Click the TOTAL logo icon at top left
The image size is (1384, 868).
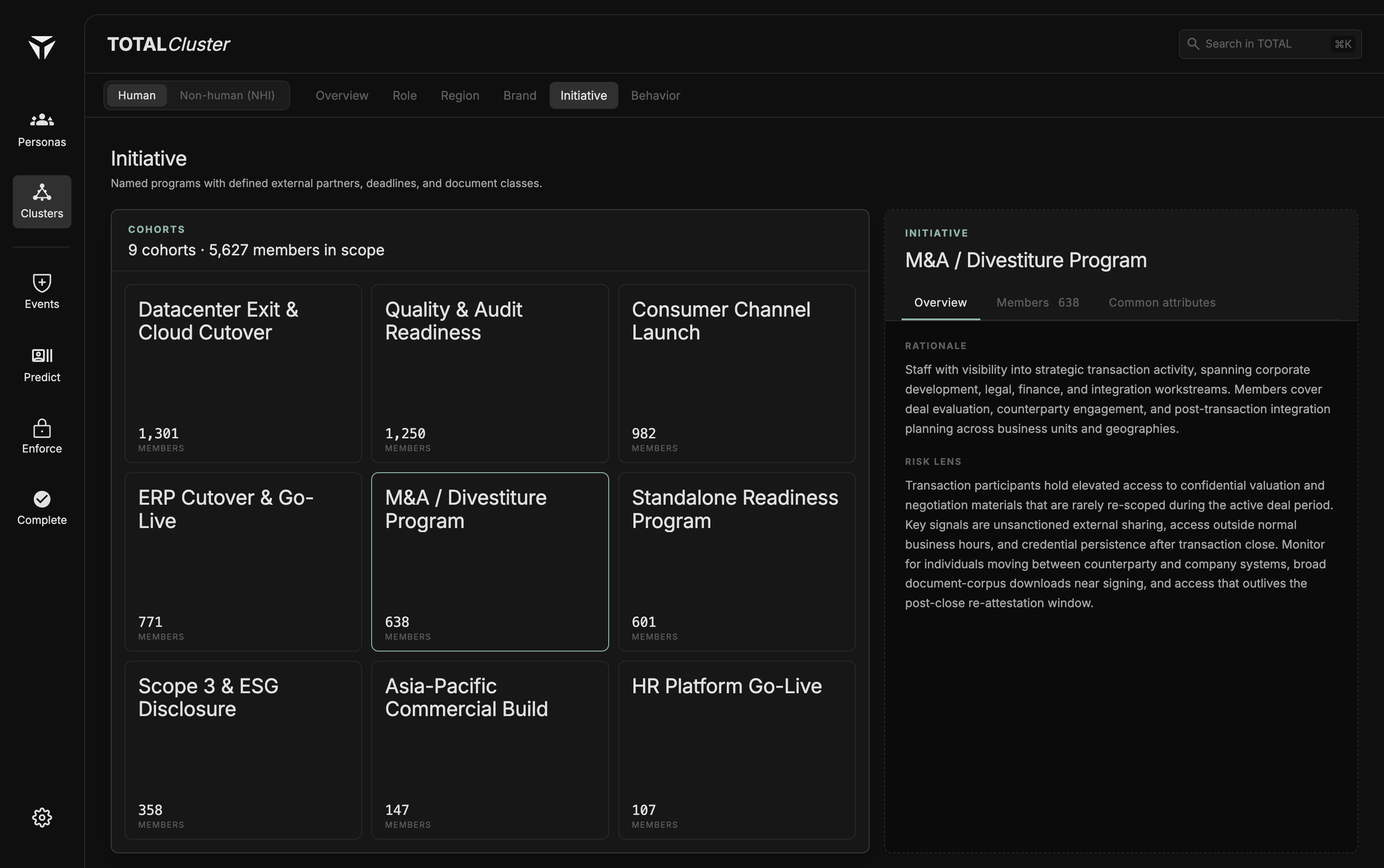pos(42,47)
